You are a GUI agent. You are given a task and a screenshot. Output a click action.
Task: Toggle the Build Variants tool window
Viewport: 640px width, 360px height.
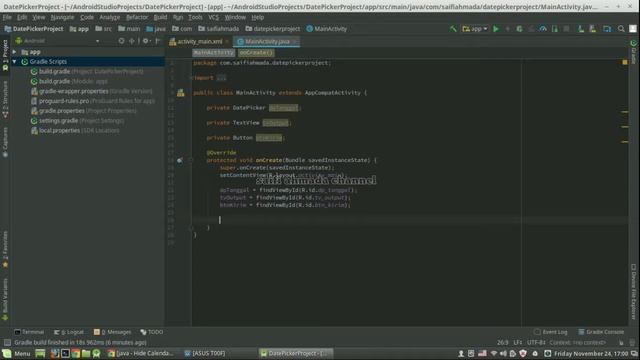(5, 299)
